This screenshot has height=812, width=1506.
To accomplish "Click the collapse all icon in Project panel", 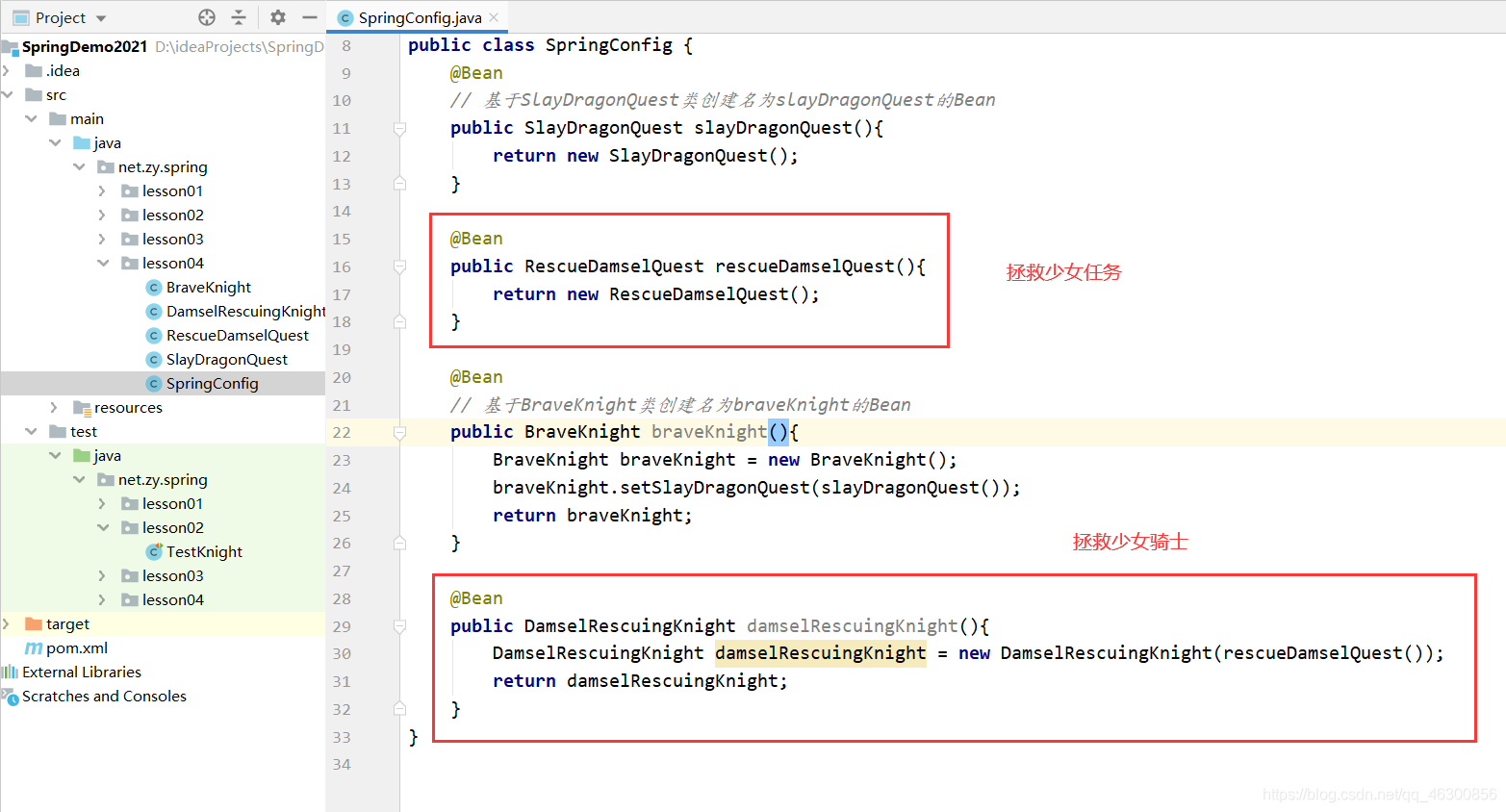I will click(239, 17).
